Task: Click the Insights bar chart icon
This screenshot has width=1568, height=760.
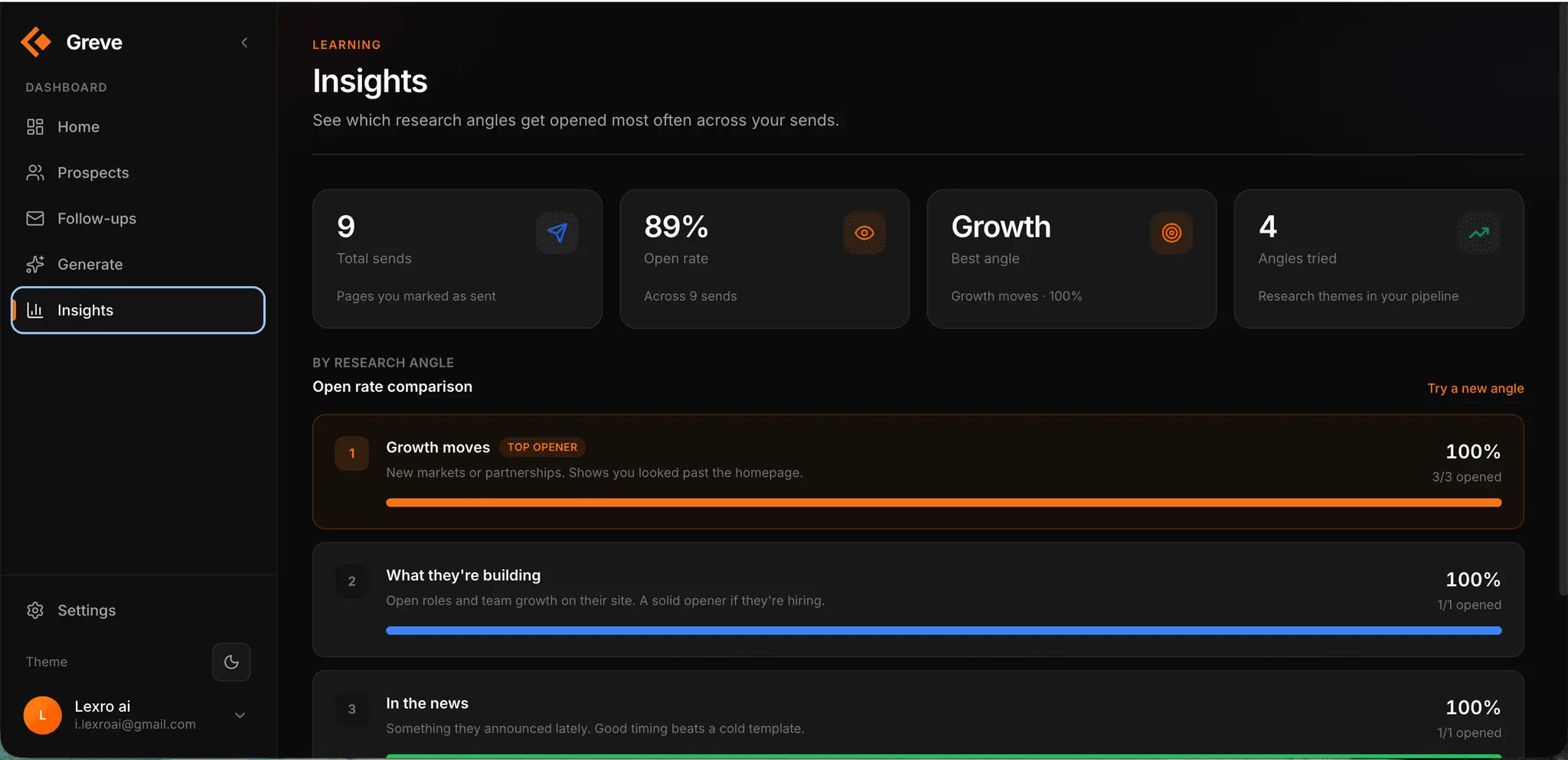Action: (35, 310)
